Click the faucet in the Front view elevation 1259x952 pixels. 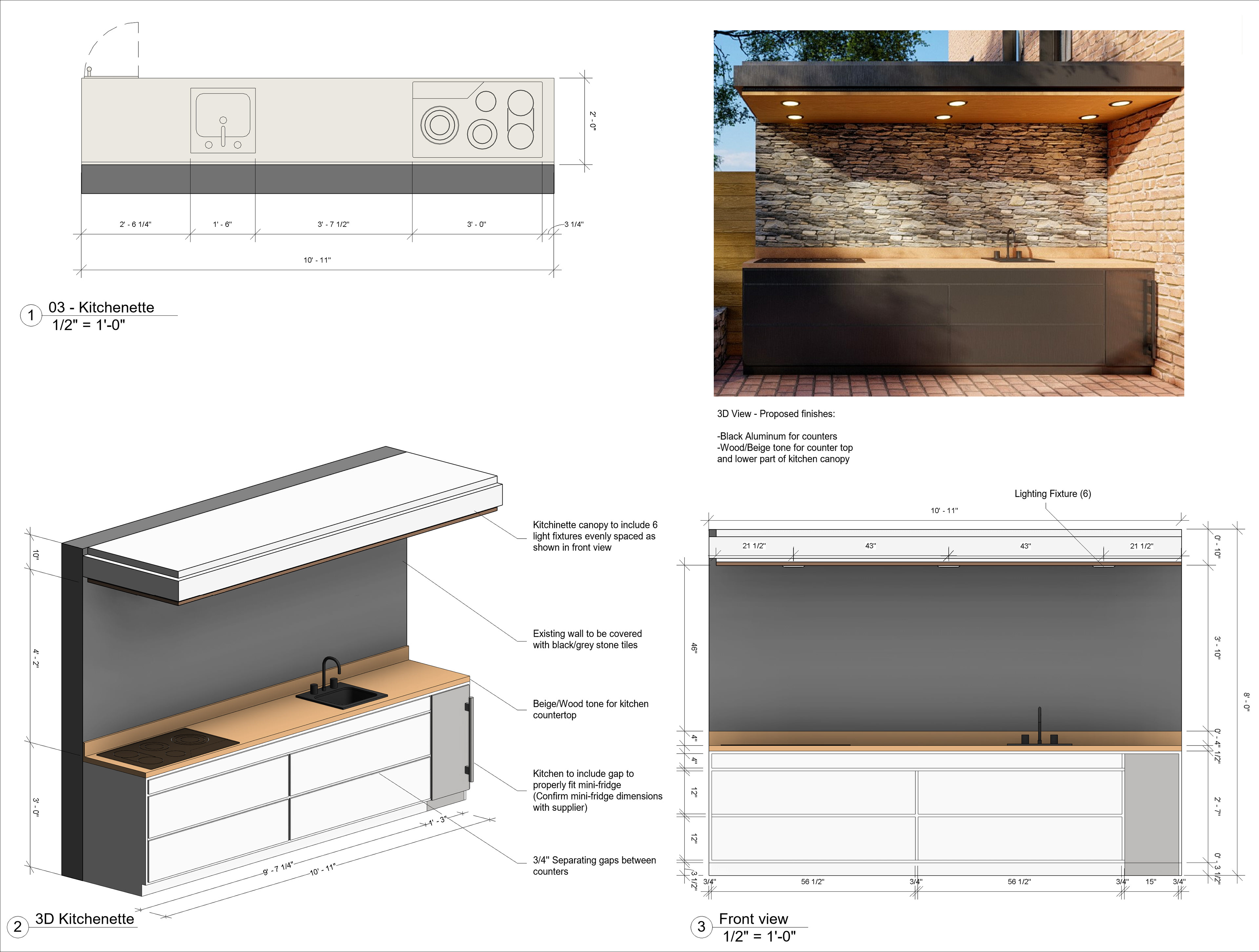[x=1039, y=727]
